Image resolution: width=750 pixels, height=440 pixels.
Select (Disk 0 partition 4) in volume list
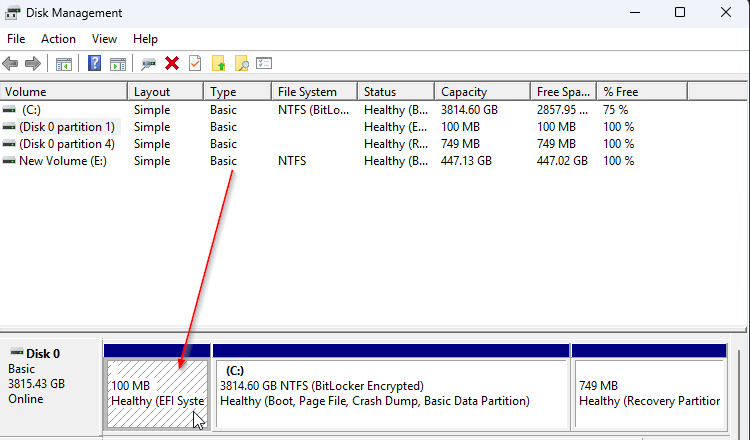point(66,144)
